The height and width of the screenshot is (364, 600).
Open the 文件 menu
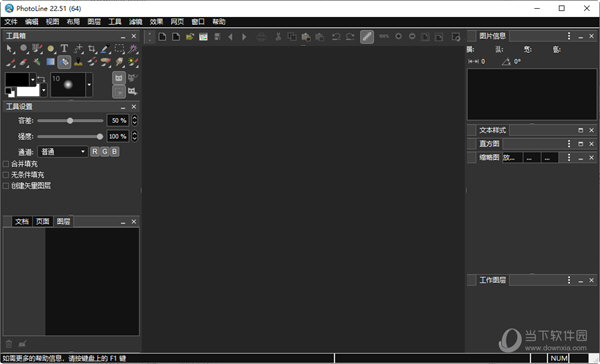click(x=11, y=22)
